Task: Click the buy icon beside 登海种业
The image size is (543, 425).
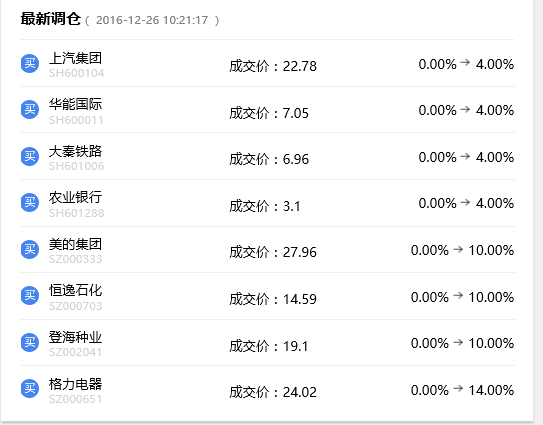Action: click(30, 342)
